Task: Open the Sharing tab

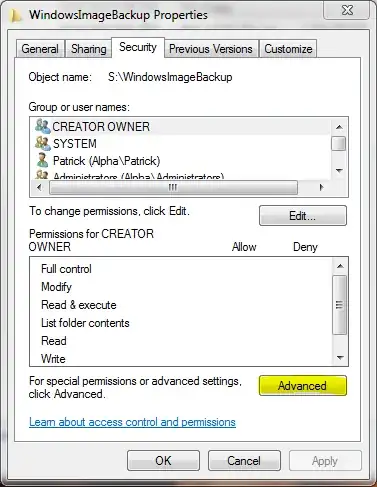Action: point(88,49)
